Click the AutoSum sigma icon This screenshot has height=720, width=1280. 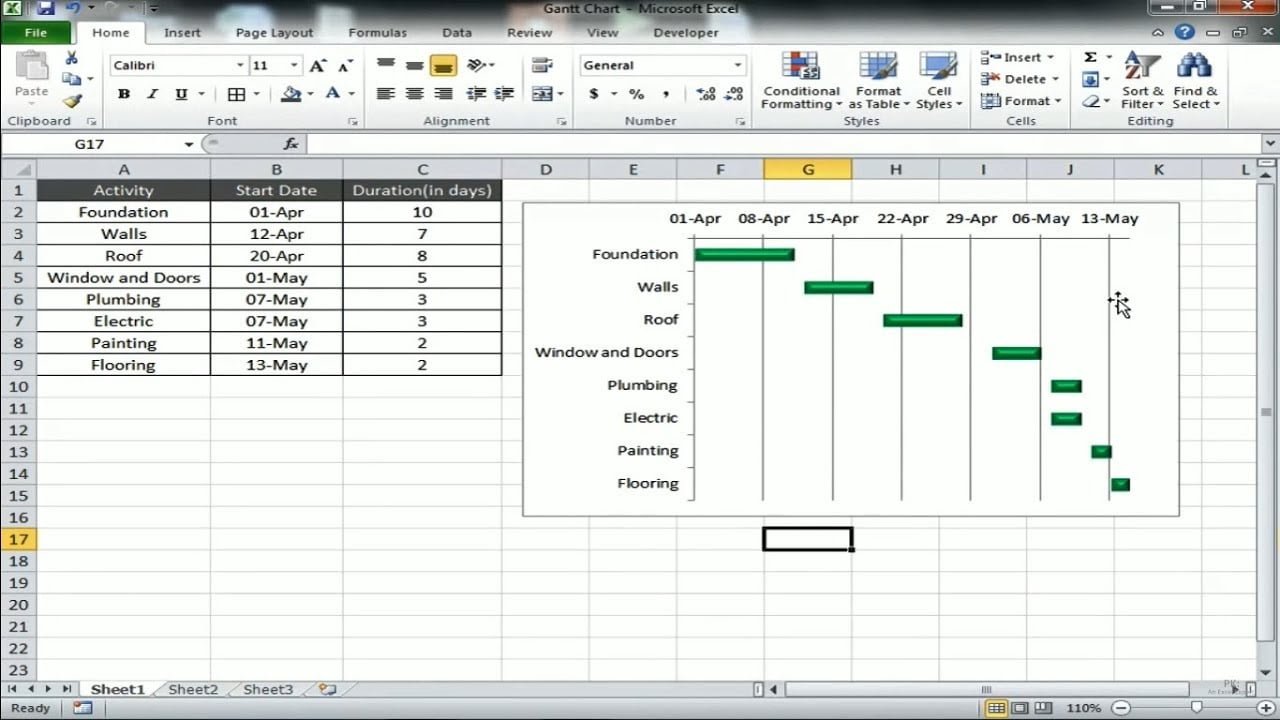[x=1090, y=58]
